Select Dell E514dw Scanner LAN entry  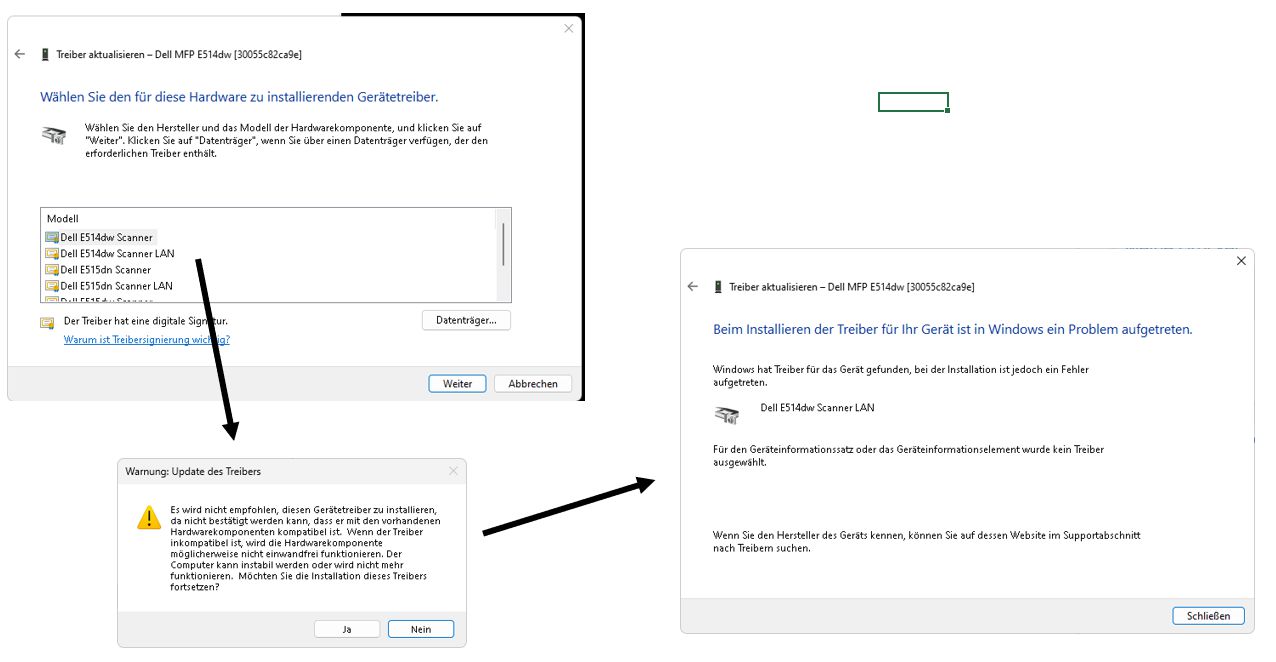pos(117,254)
